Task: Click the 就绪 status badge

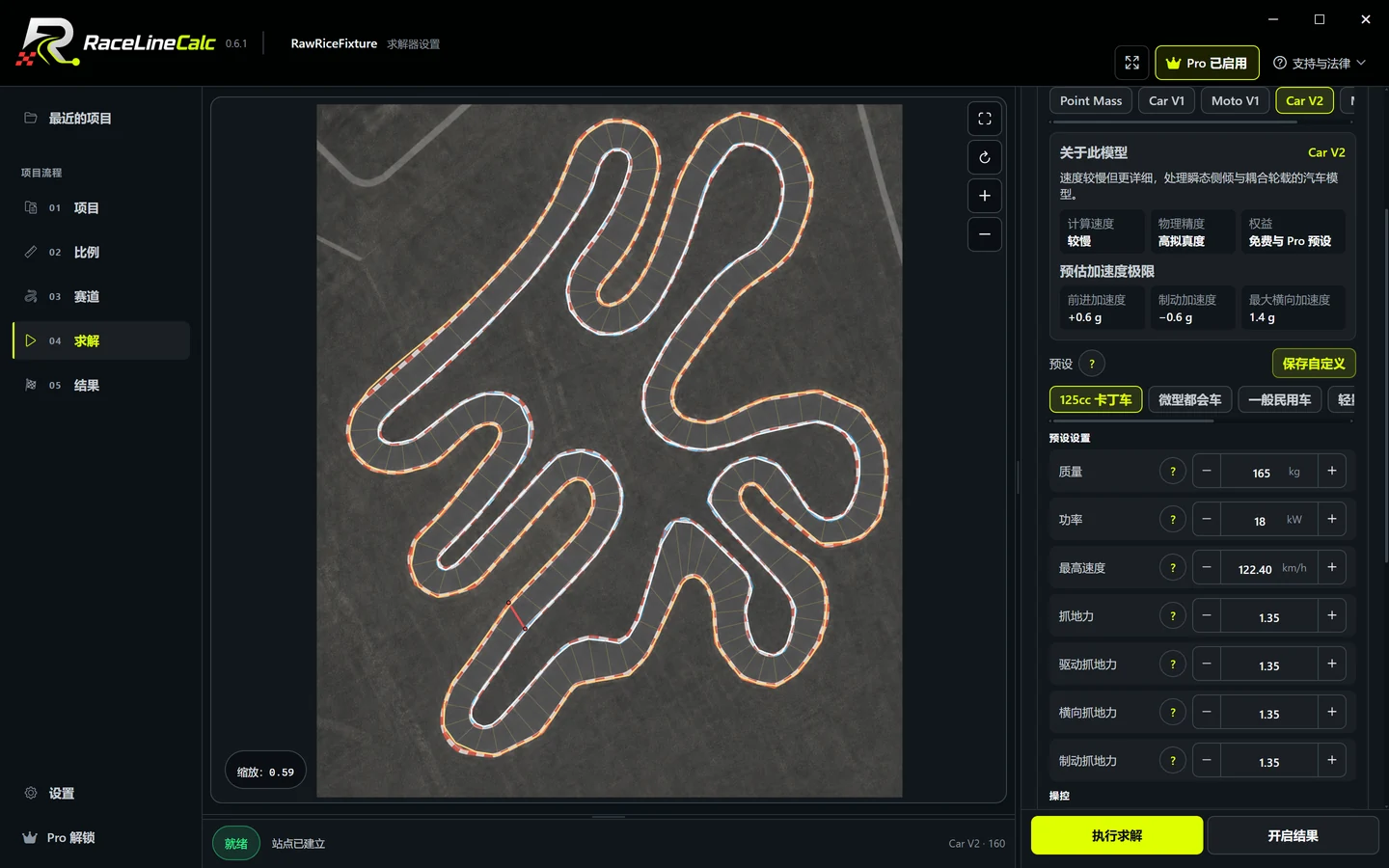Action: [x=236, y=843]
